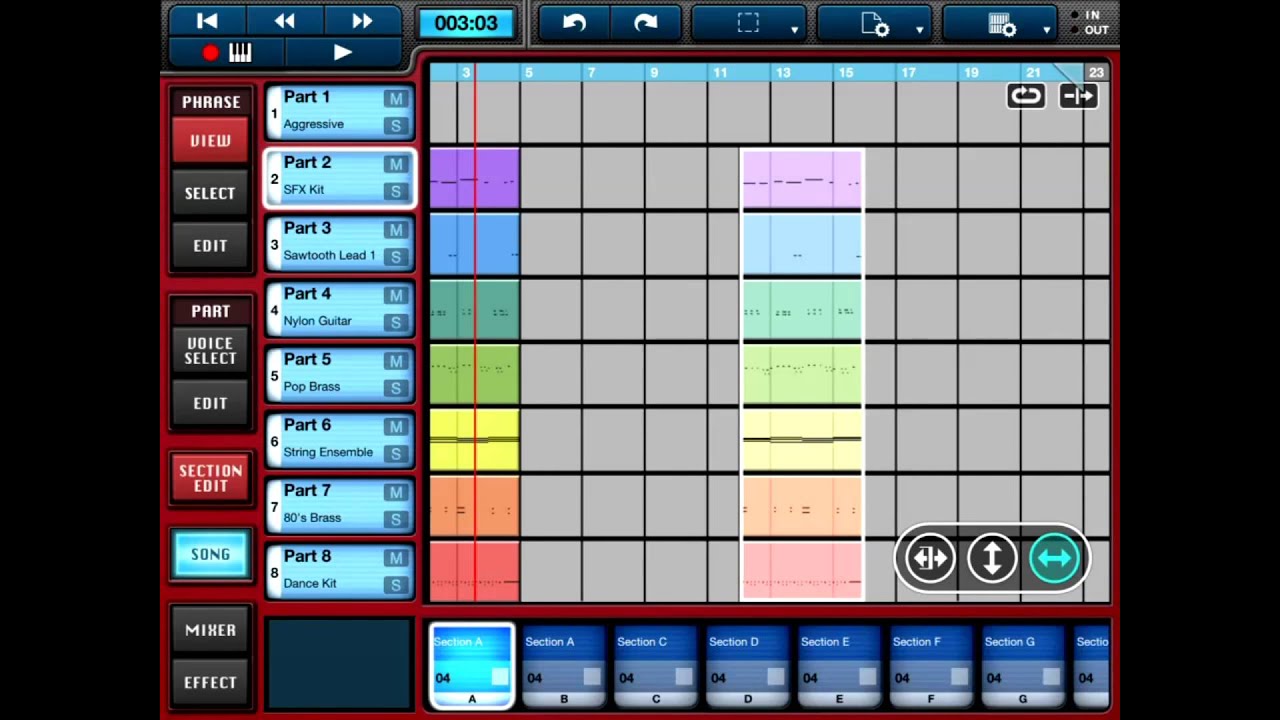1280x720 pixels.
Task: Select the split horizontal zoom icon
Action: (930, 558)
